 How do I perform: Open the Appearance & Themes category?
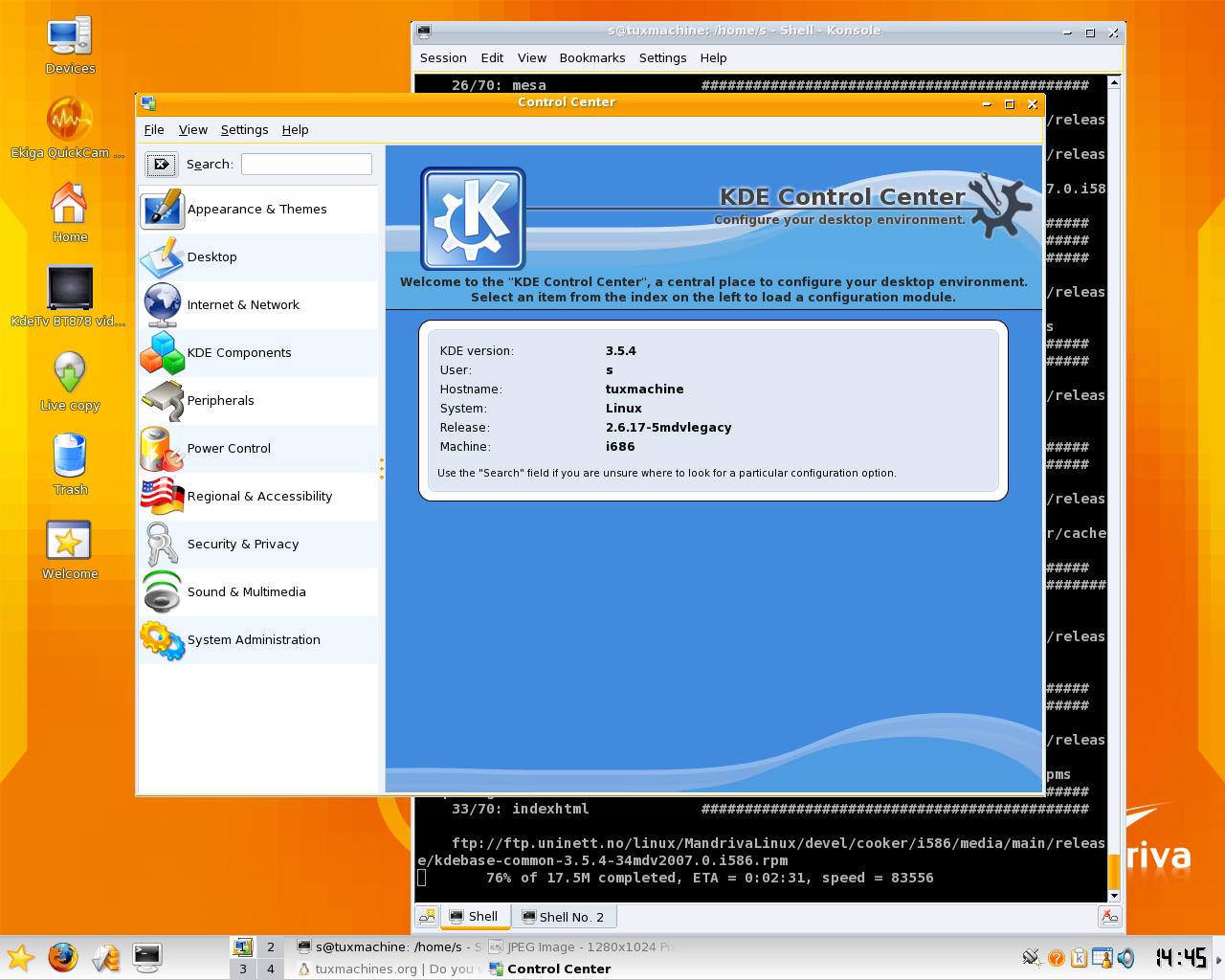pos(258,210)
